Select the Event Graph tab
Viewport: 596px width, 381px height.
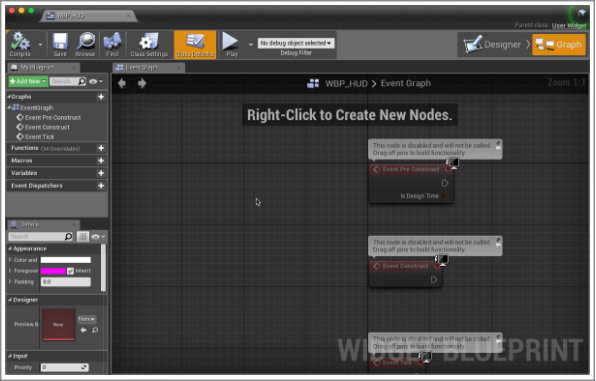click(x=148, y=68)
